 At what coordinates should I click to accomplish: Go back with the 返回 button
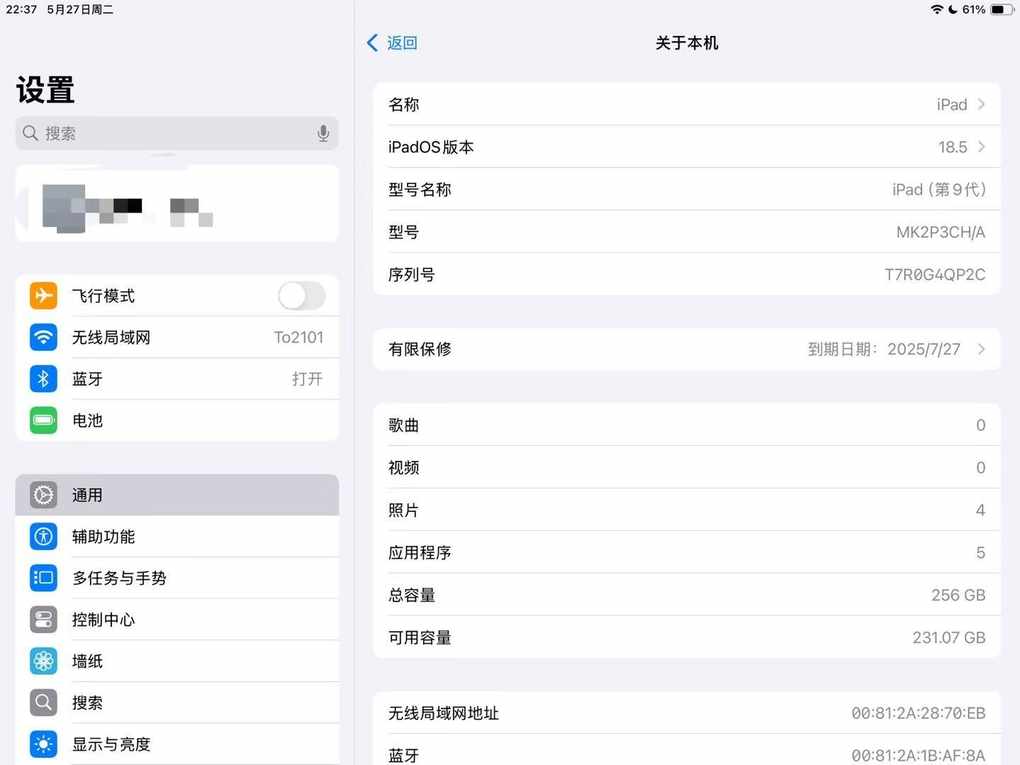392,43
